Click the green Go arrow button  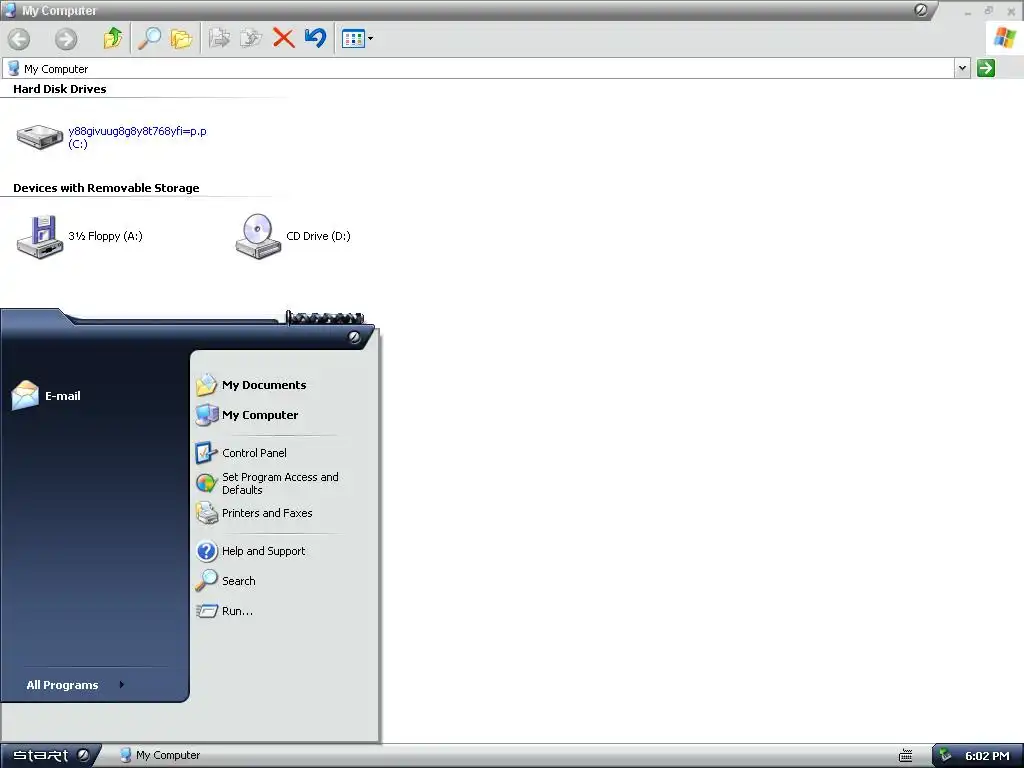985,68
